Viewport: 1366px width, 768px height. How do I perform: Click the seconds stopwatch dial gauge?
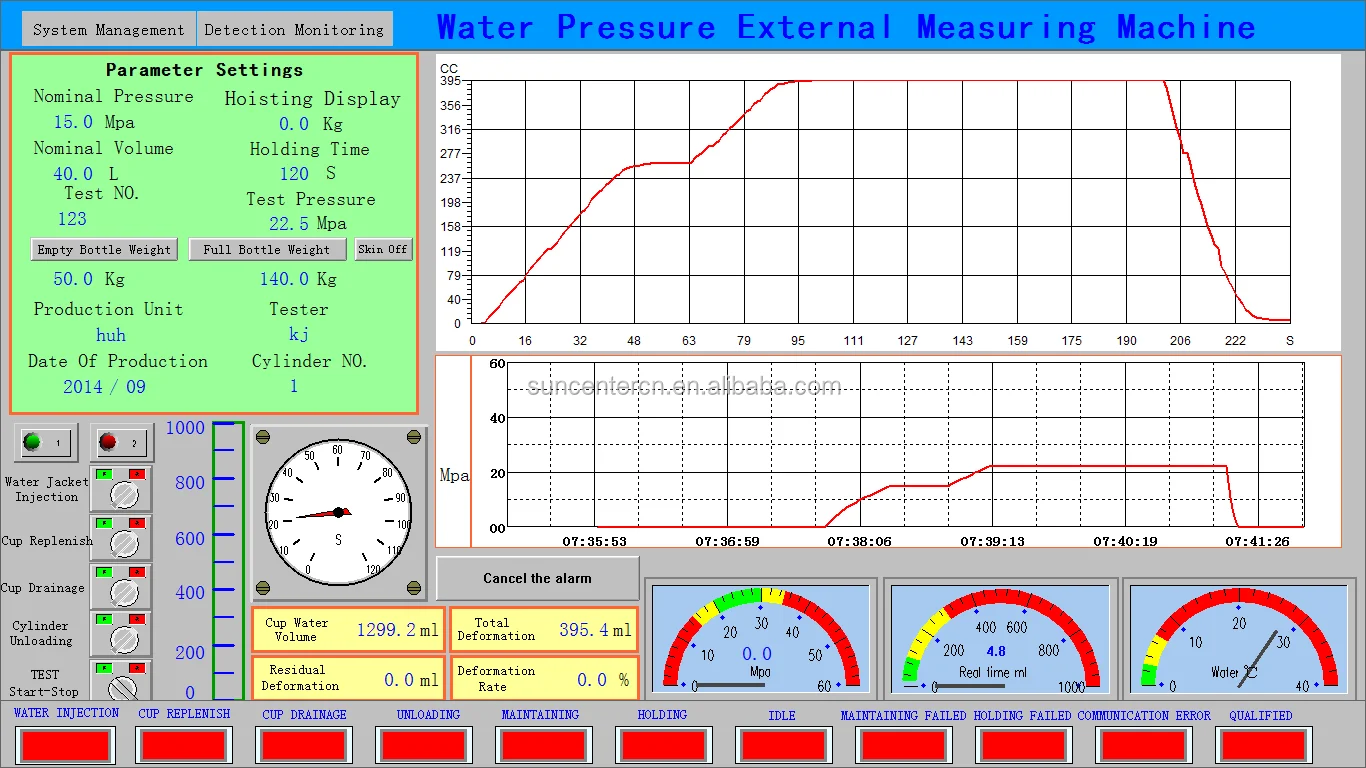point(338,511)
